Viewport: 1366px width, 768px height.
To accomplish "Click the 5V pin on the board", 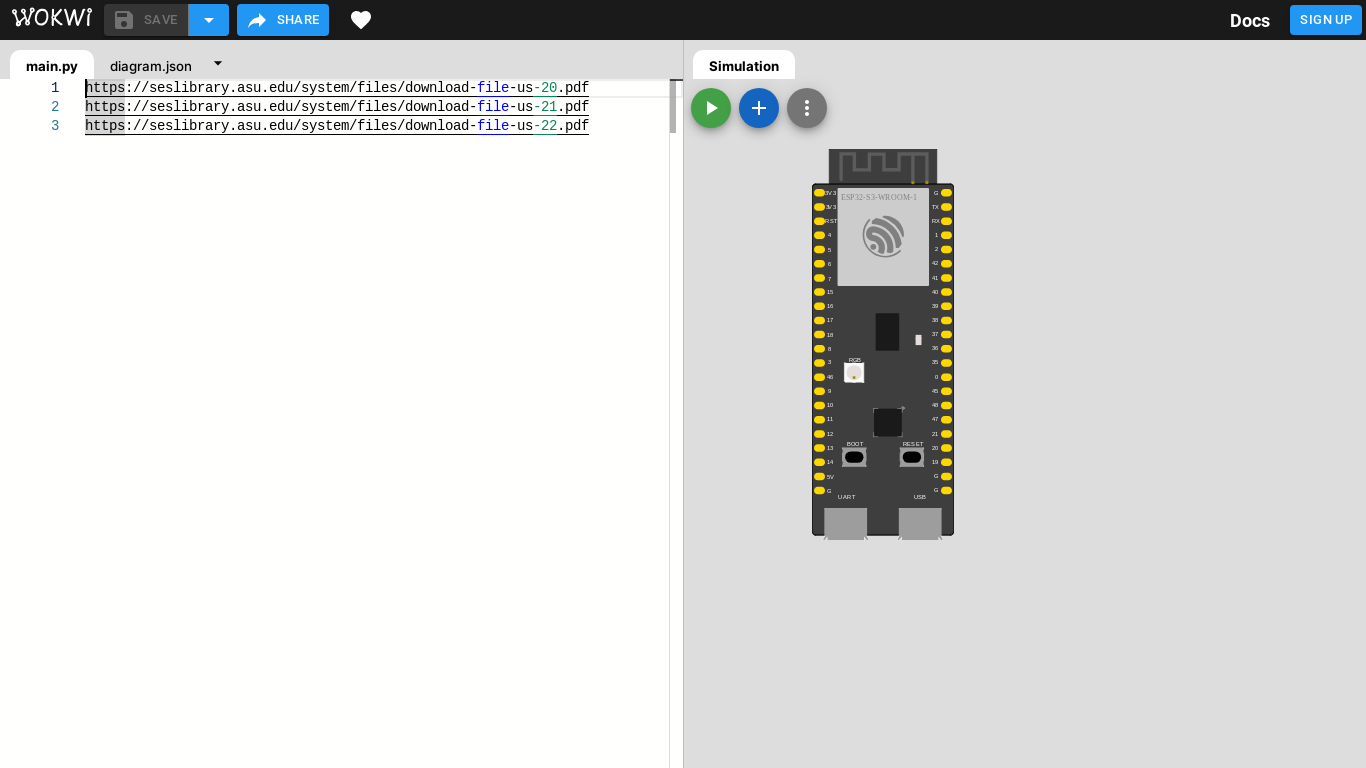I will pyautogui.click(x=820, y=477).
